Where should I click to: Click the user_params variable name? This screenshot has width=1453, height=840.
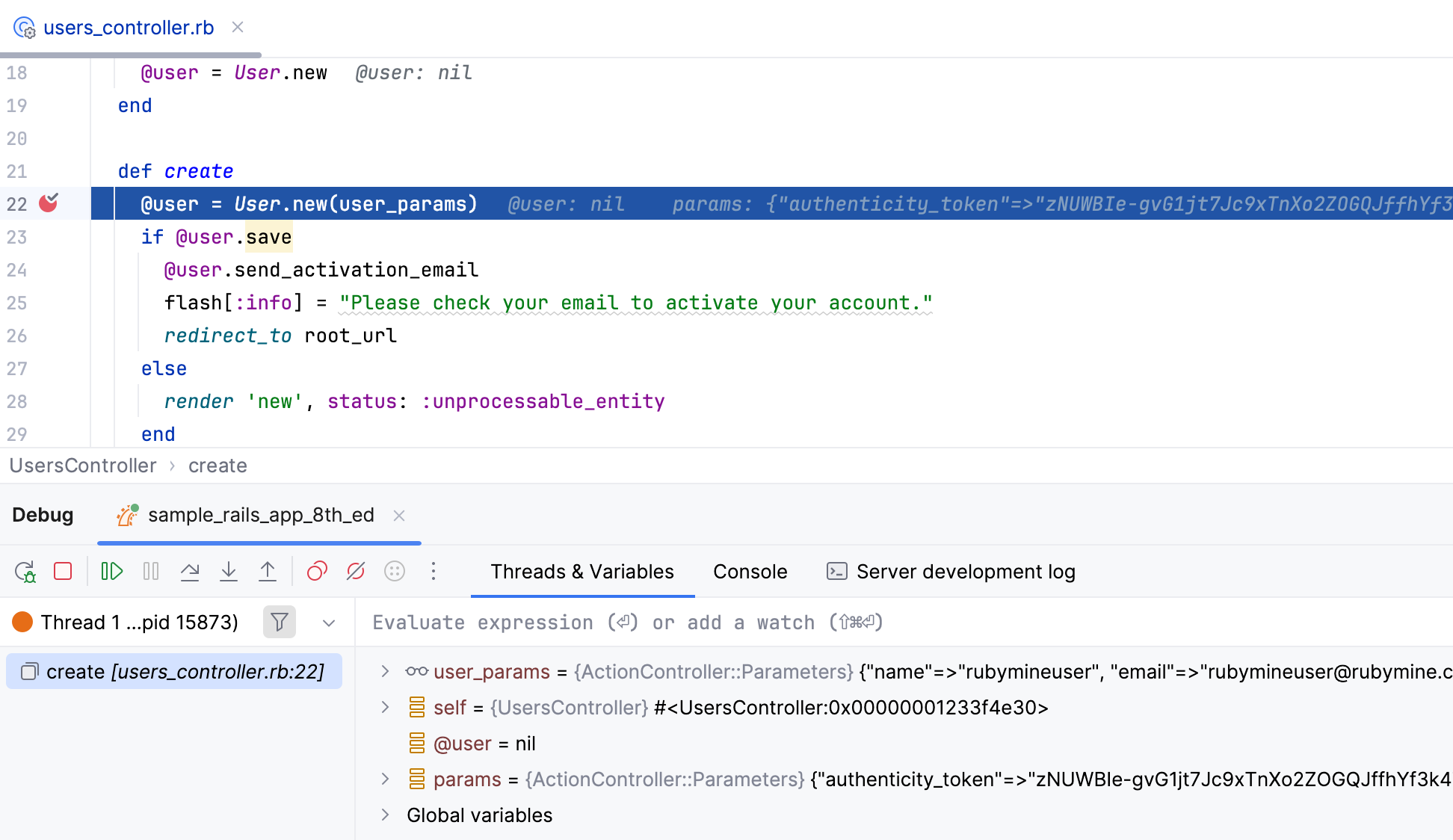point(492,671)
